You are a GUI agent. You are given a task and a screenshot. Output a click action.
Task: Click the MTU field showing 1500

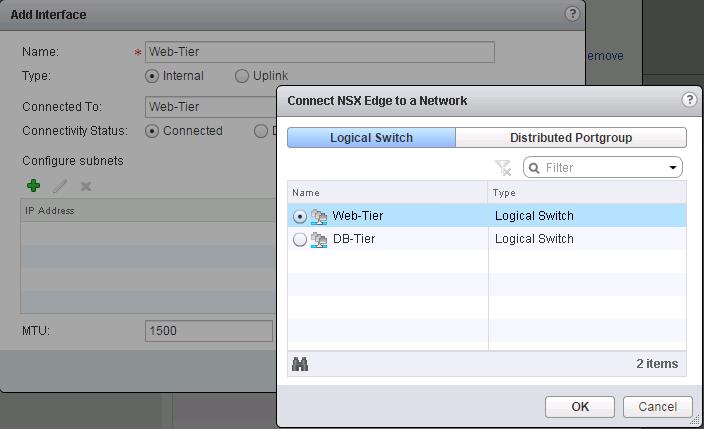[209, 331]
